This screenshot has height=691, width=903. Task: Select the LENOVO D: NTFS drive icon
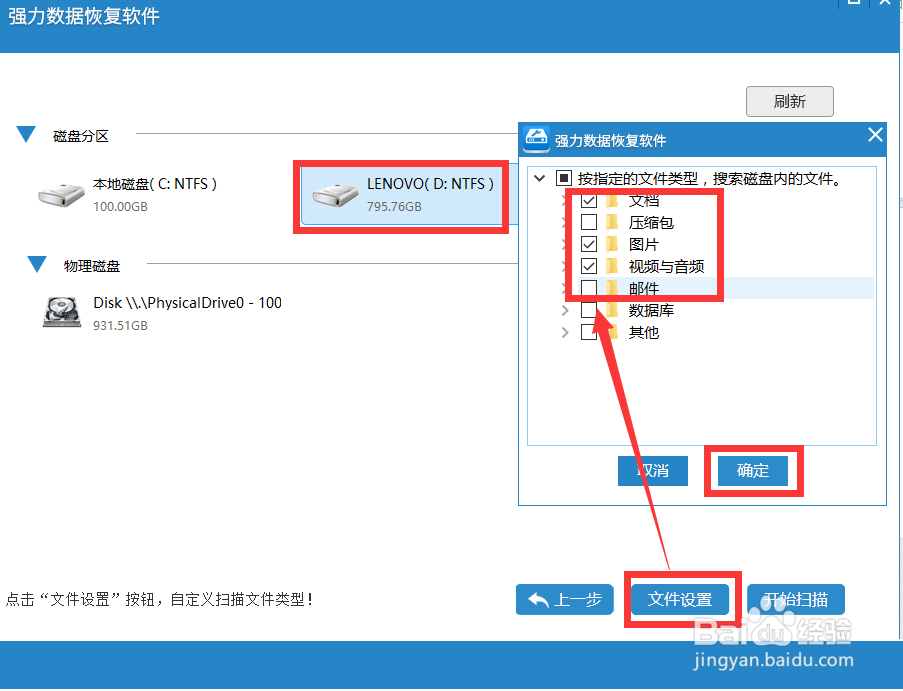[x=335, y=195]
